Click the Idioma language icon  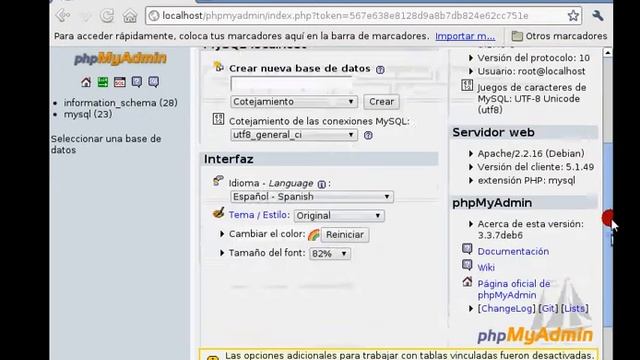coord(218,181)
